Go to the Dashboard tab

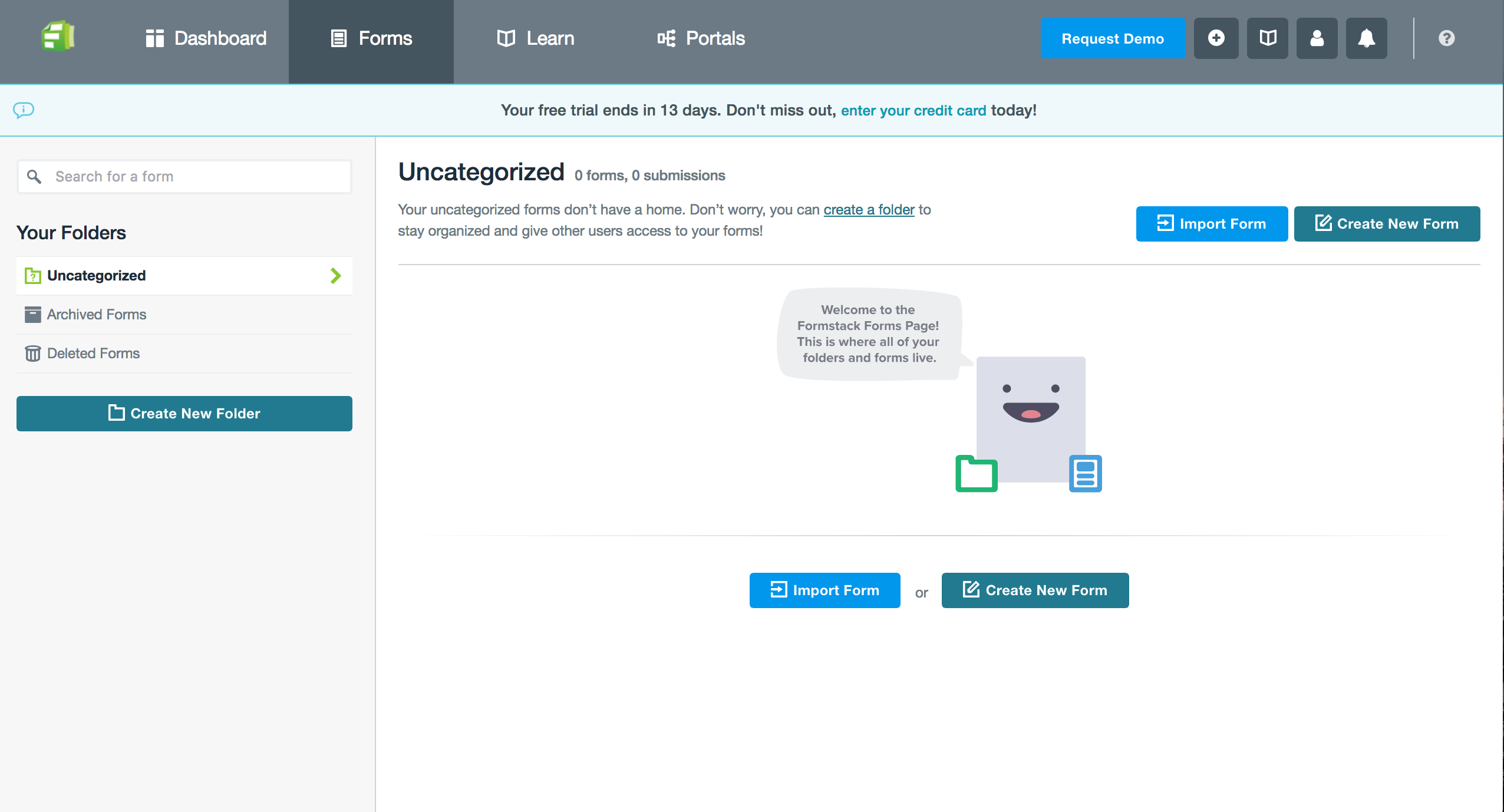206,39
